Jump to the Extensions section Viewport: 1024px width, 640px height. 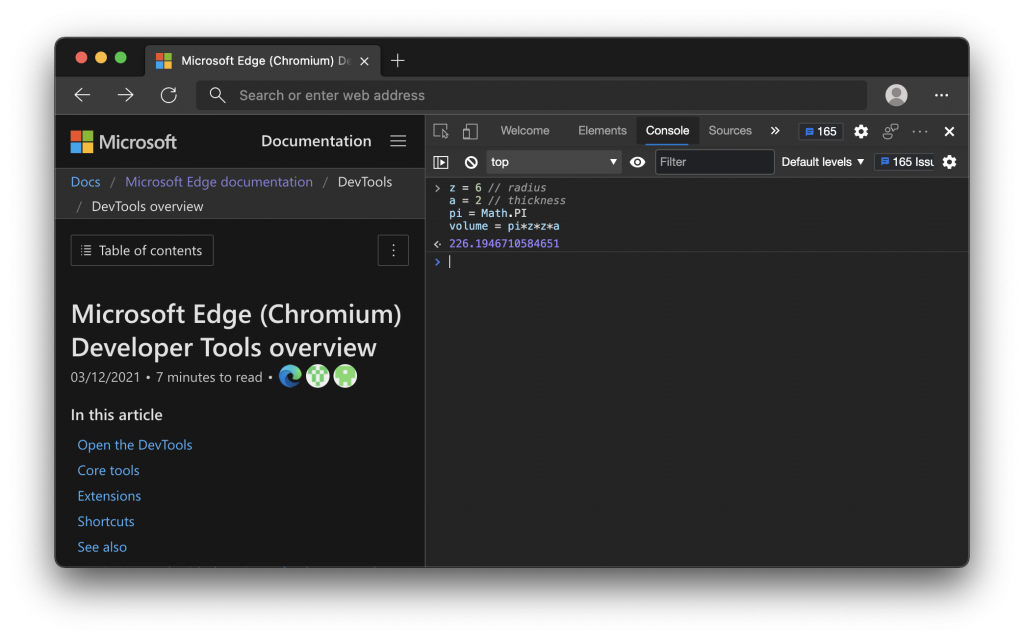point(109,496)
